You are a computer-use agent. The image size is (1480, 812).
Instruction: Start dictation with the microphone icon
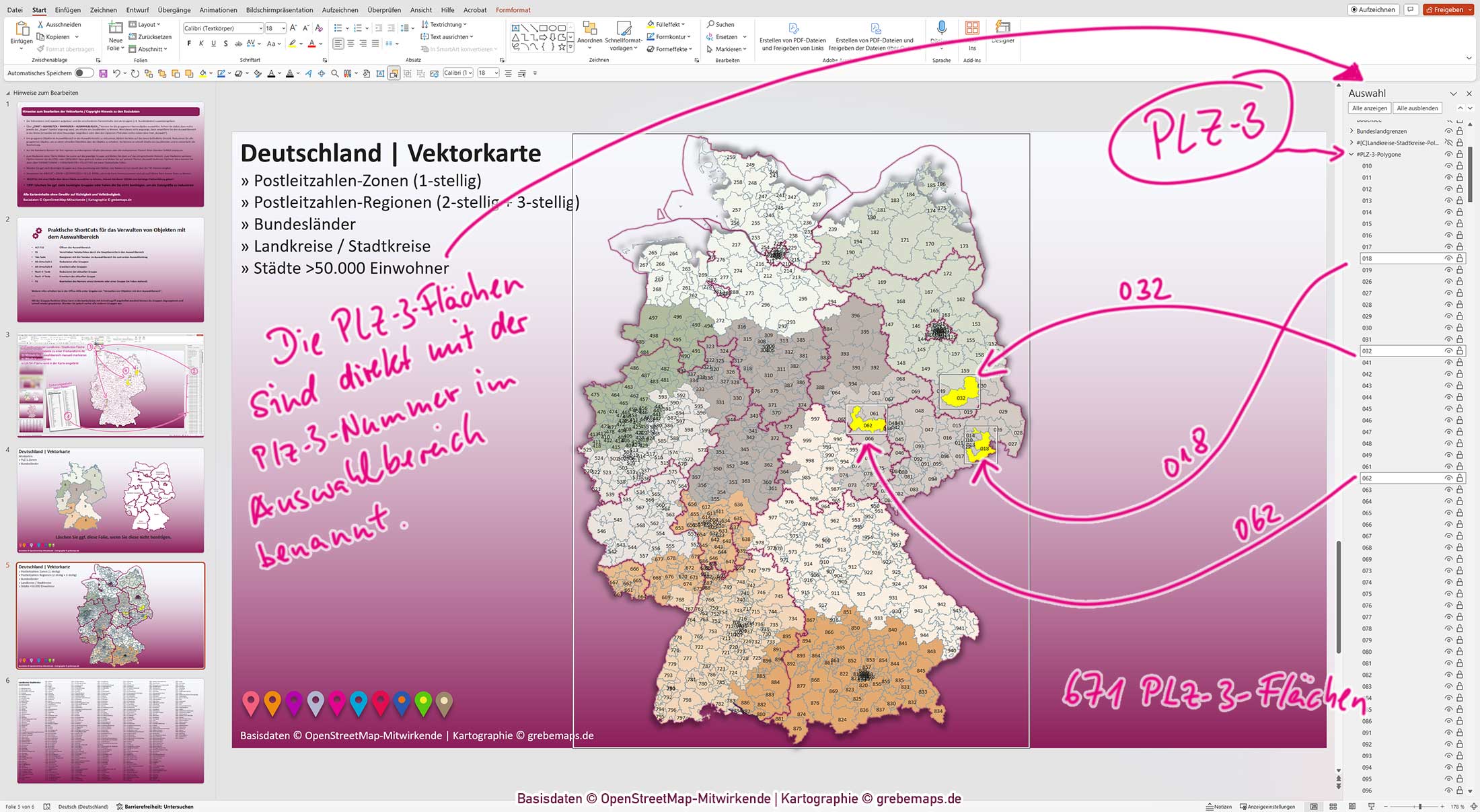coord(942,28)
